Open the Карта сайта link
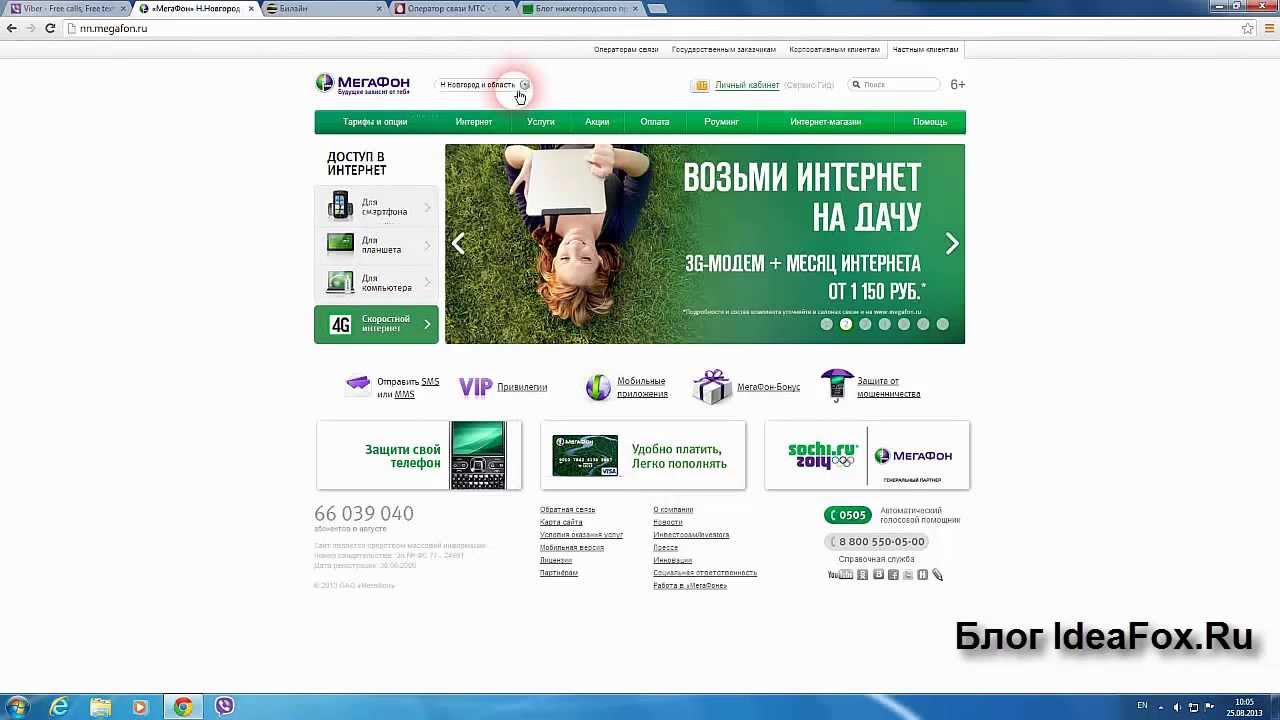This screenshot has width=1280, height=720. coord(561,522)
